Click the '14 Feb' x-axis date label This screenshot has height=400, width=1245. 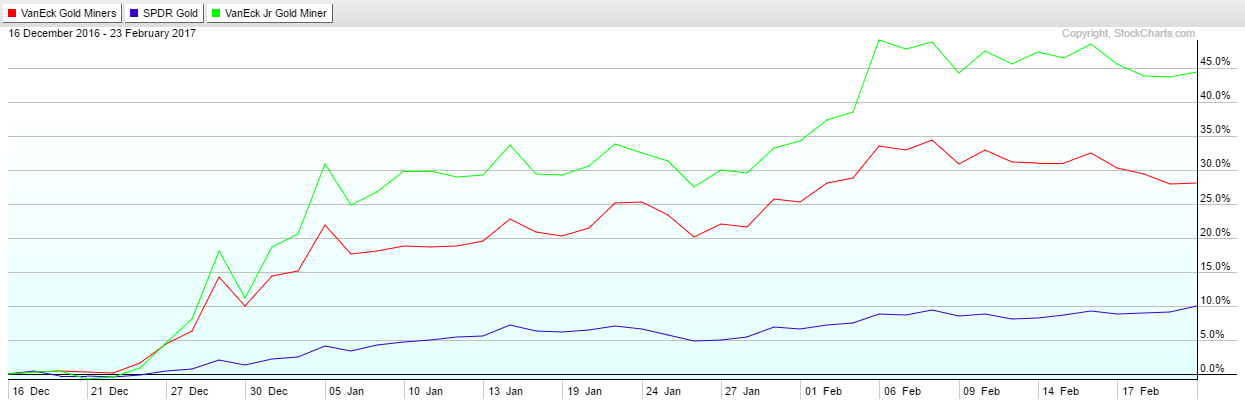pos(1058,391)
